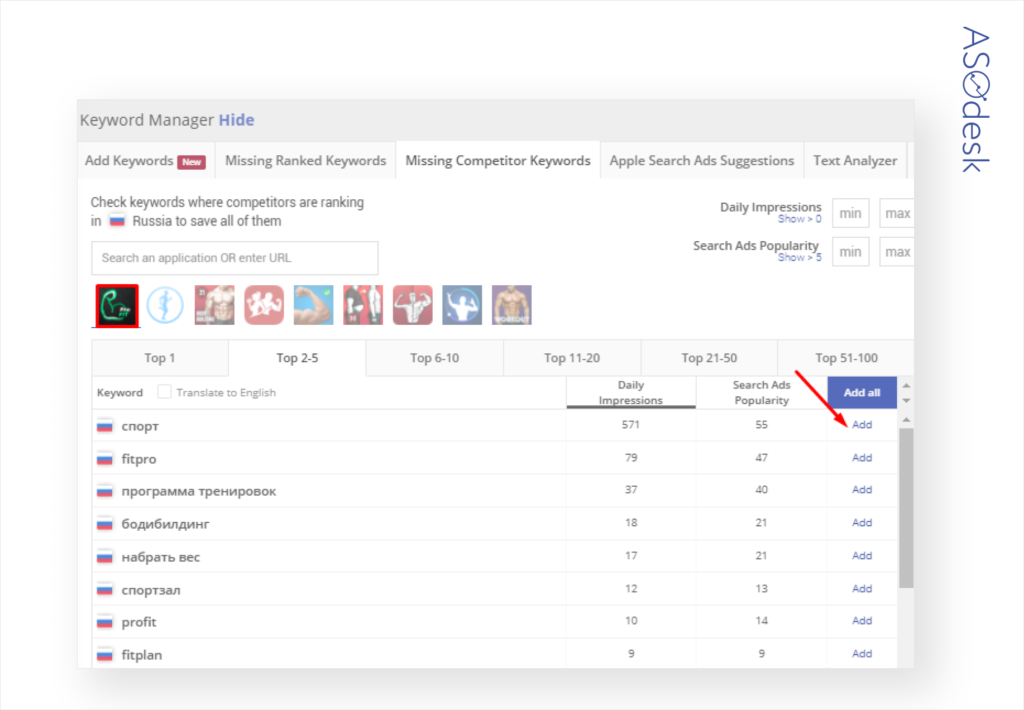Click the Russia flag beside 'спорт'
The height and width of the screenshot is (710, 1024).
104,426
